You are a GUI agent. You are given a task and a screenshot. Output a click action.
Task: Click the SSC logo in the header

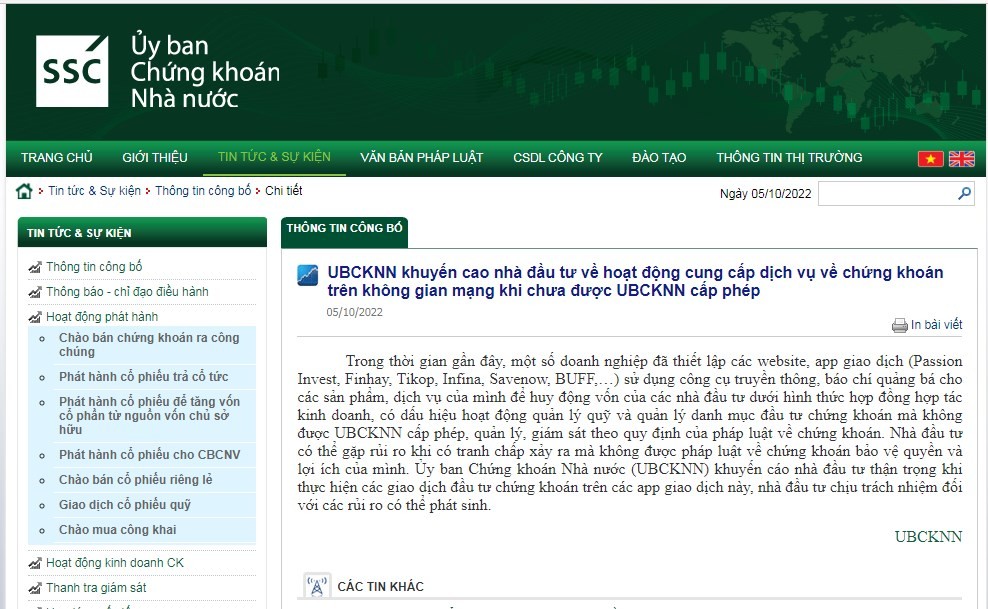72,71
